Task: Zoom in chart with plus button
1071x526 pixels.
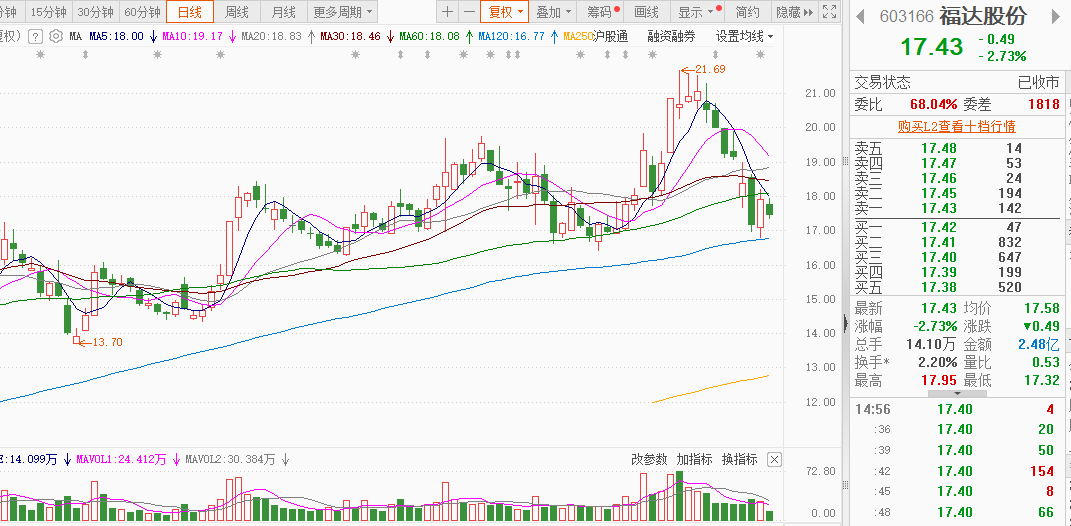Action: [x=447, y=12]
